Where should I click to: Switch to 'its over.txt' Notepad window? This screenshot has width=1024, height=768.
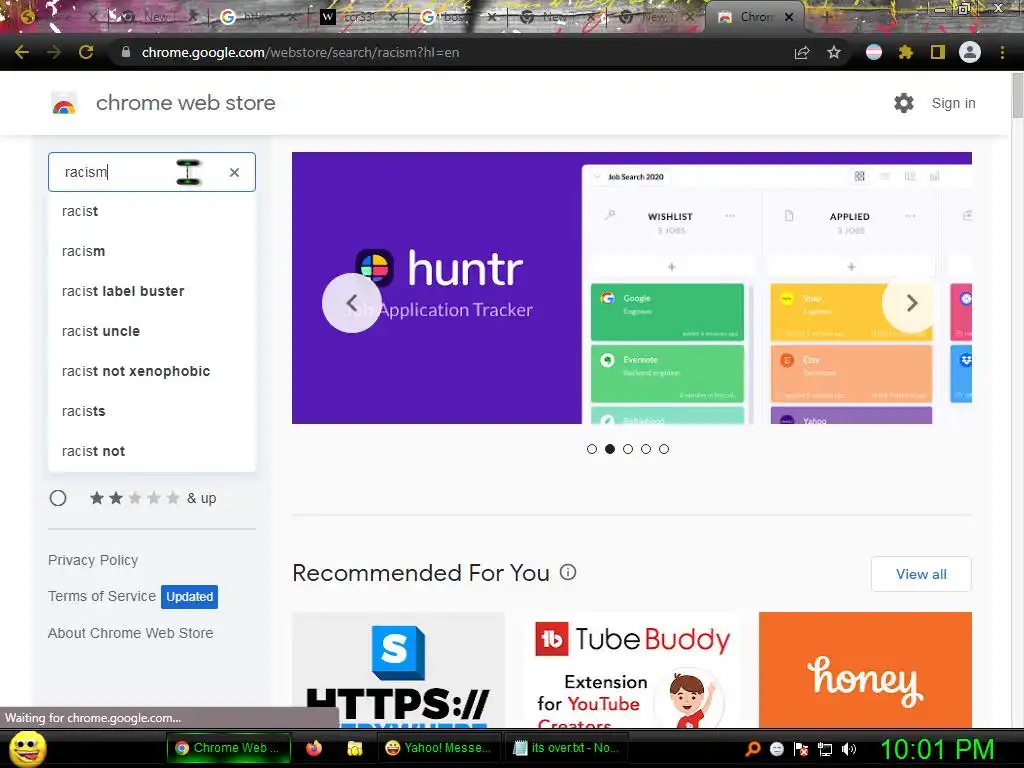click(x=566, y=748)
